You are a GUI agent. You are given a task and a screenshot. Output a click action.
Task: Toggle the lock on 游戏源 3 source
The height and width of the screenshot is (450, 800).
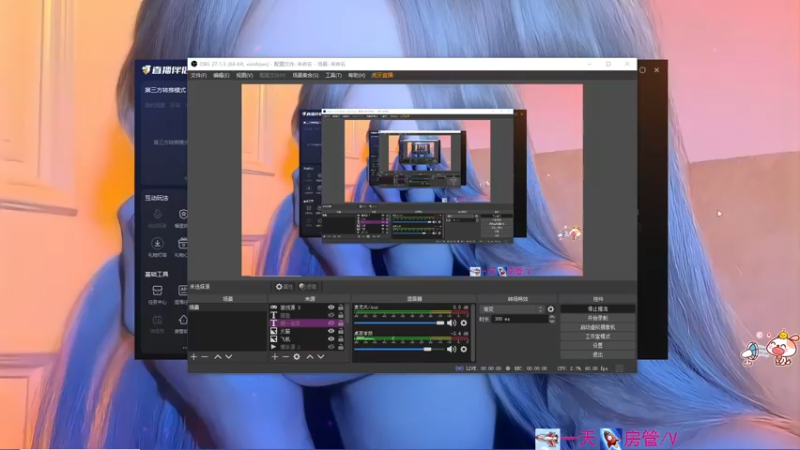[x=341, y=307]
